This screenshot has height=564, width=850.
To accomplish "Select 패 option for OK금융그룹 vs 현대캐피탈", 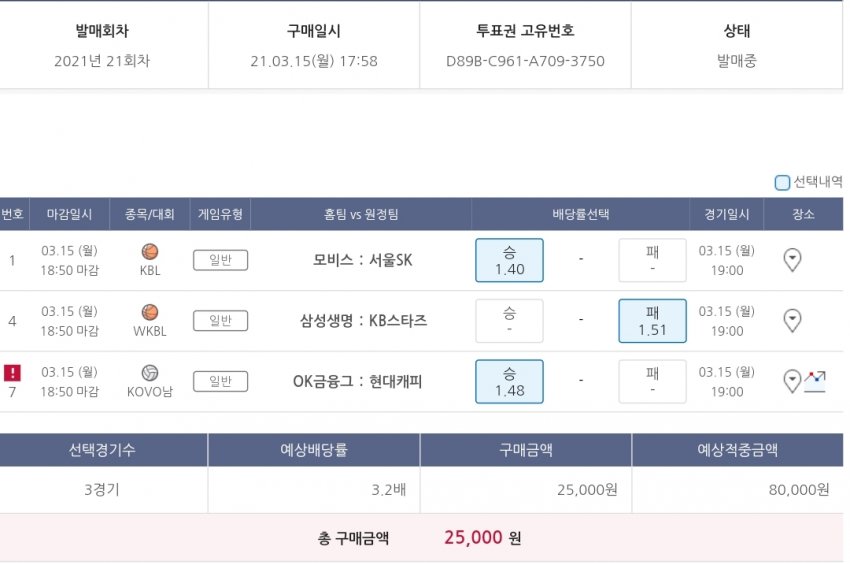I will tap(652, 381).
